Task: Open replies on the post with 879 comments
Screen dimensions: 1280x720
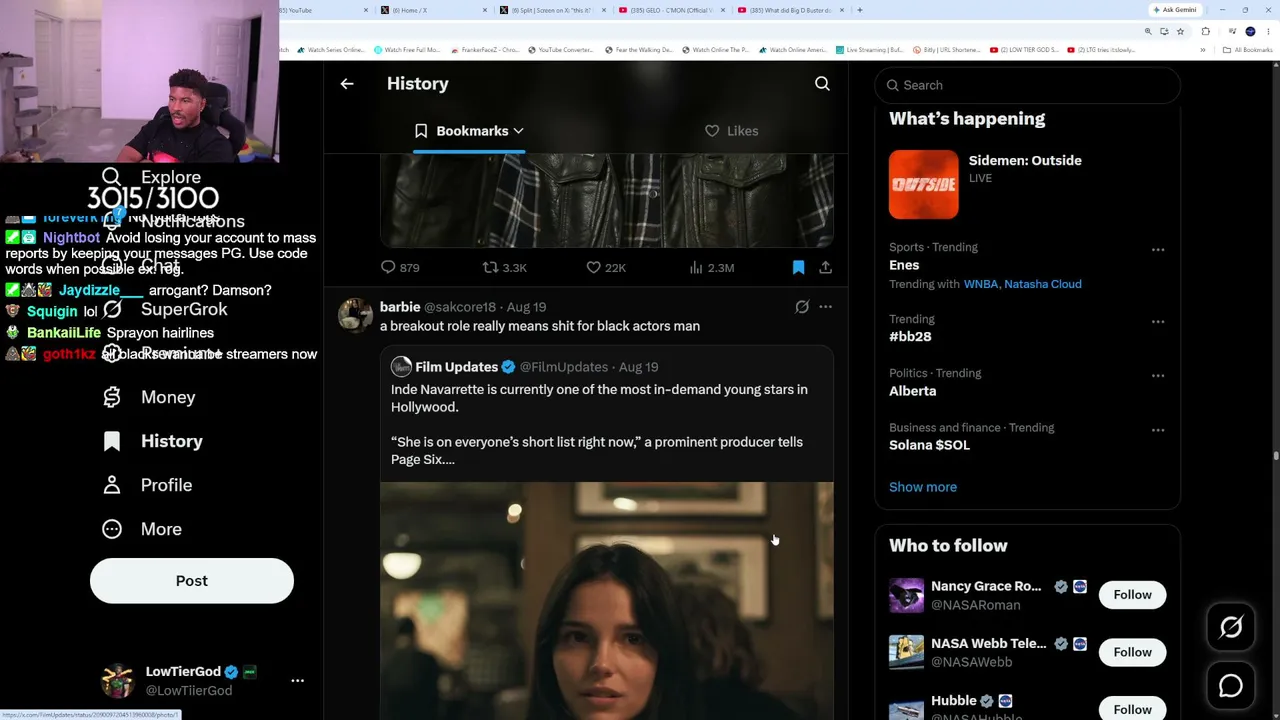Action: point(399,268)
